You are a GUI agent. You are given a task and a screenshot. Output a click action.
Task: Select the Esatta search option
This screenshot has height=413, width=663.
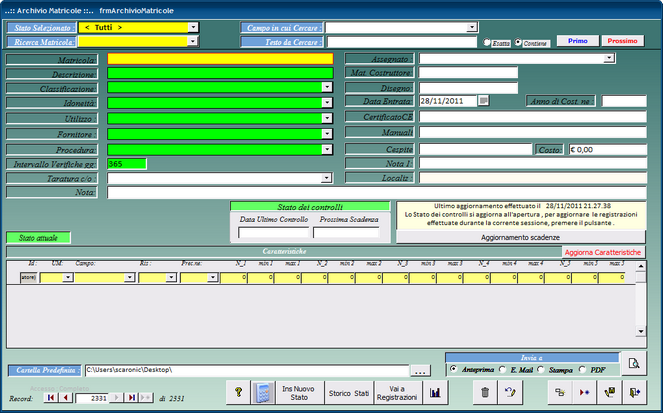[487, 42]
